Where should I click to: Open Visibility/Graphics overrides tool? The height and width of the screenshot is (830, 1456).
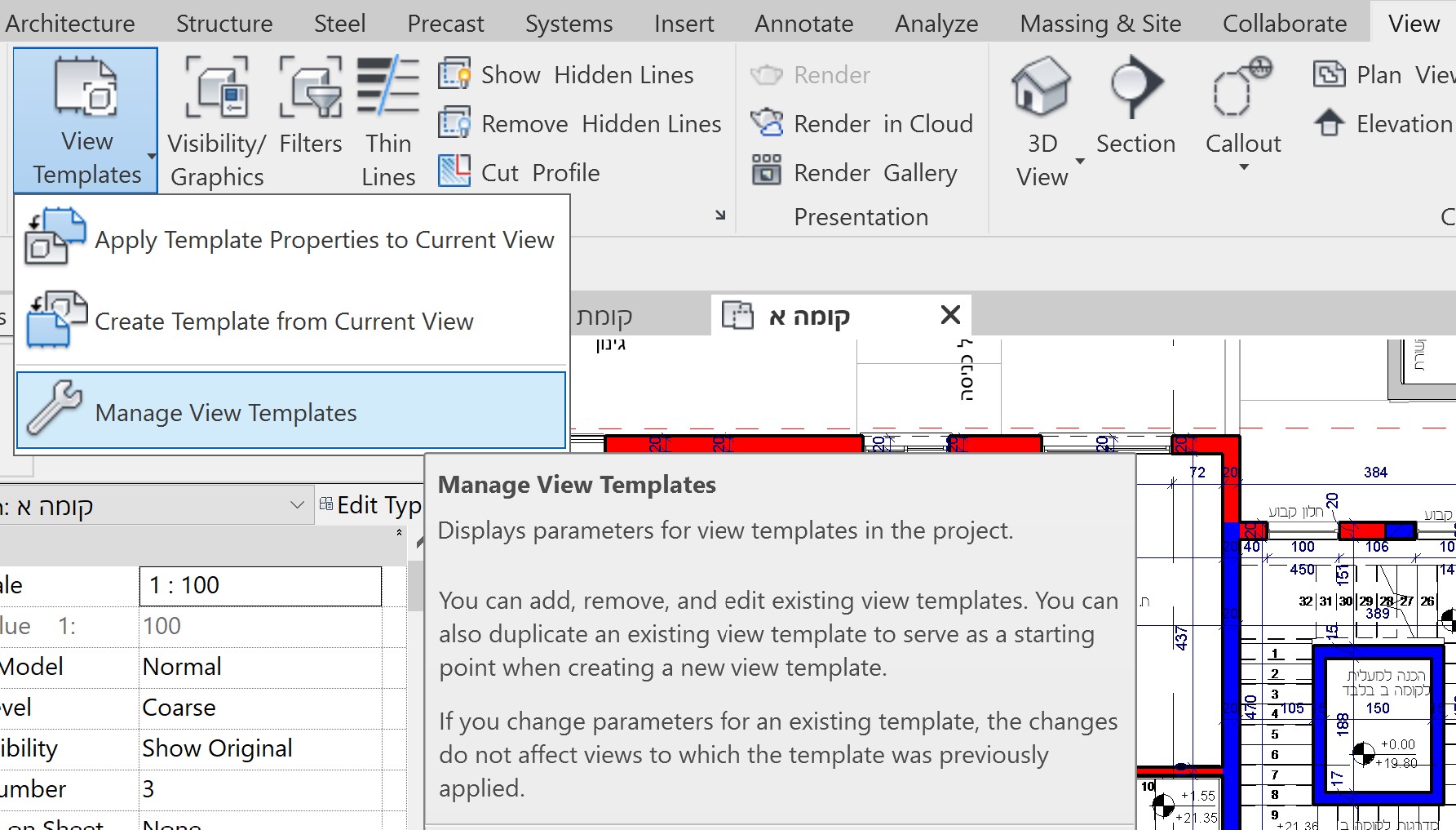(x=217, y=121)
